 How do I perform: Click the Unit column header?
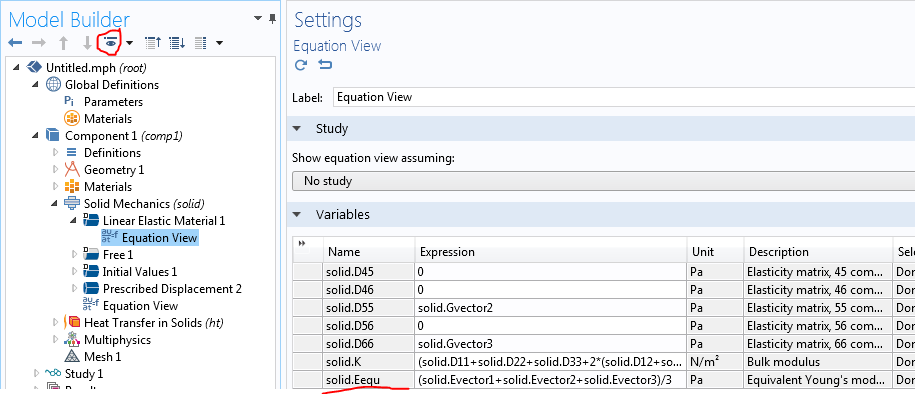715,252
